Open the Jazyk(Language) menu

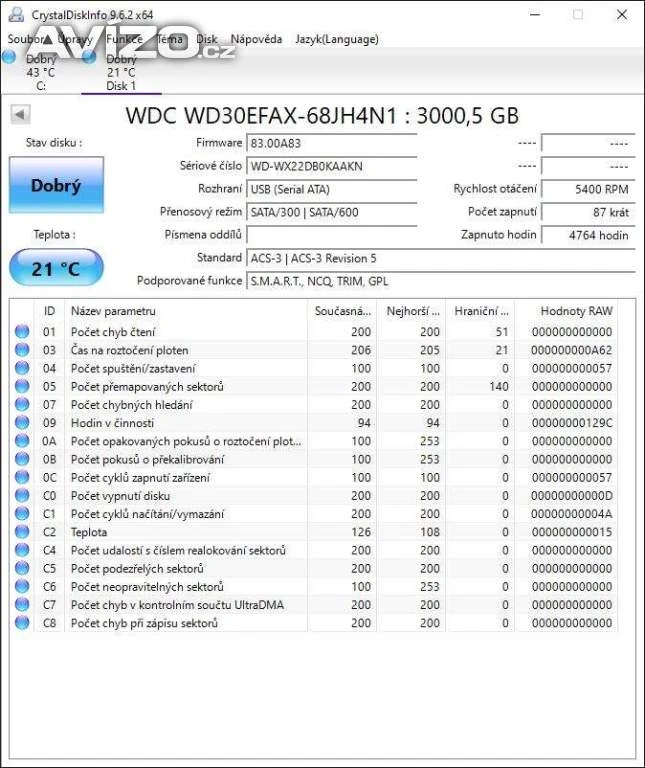[337, 39]
